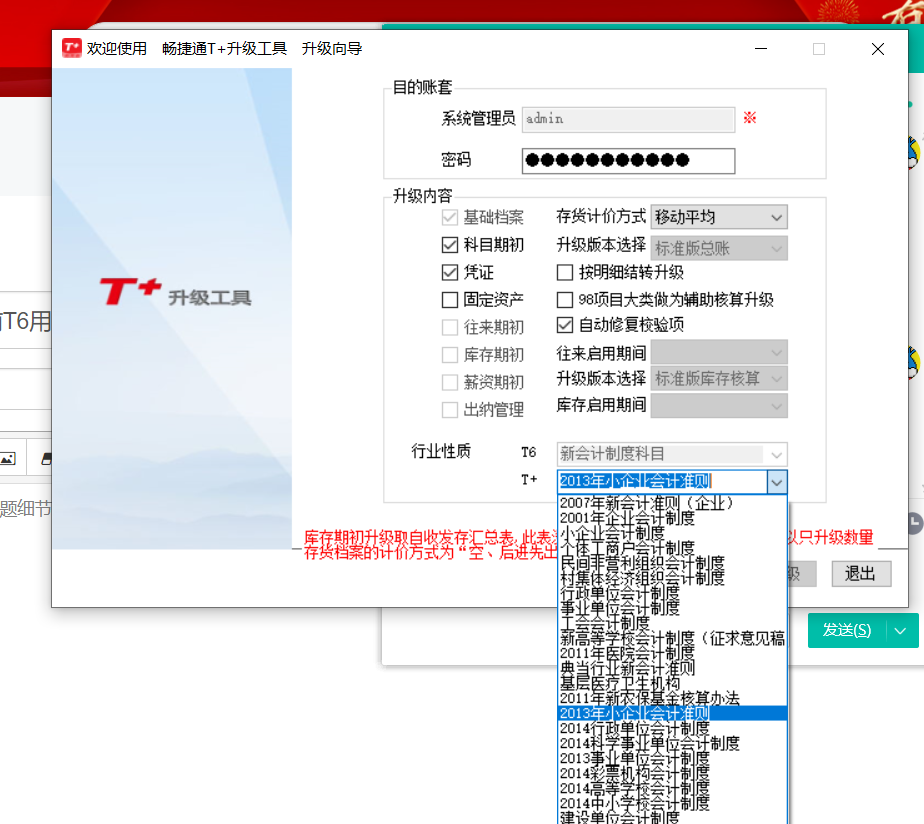The image size is (924, 824).
Task: Check 按明细结转升级 option
Action: (565, 272)
